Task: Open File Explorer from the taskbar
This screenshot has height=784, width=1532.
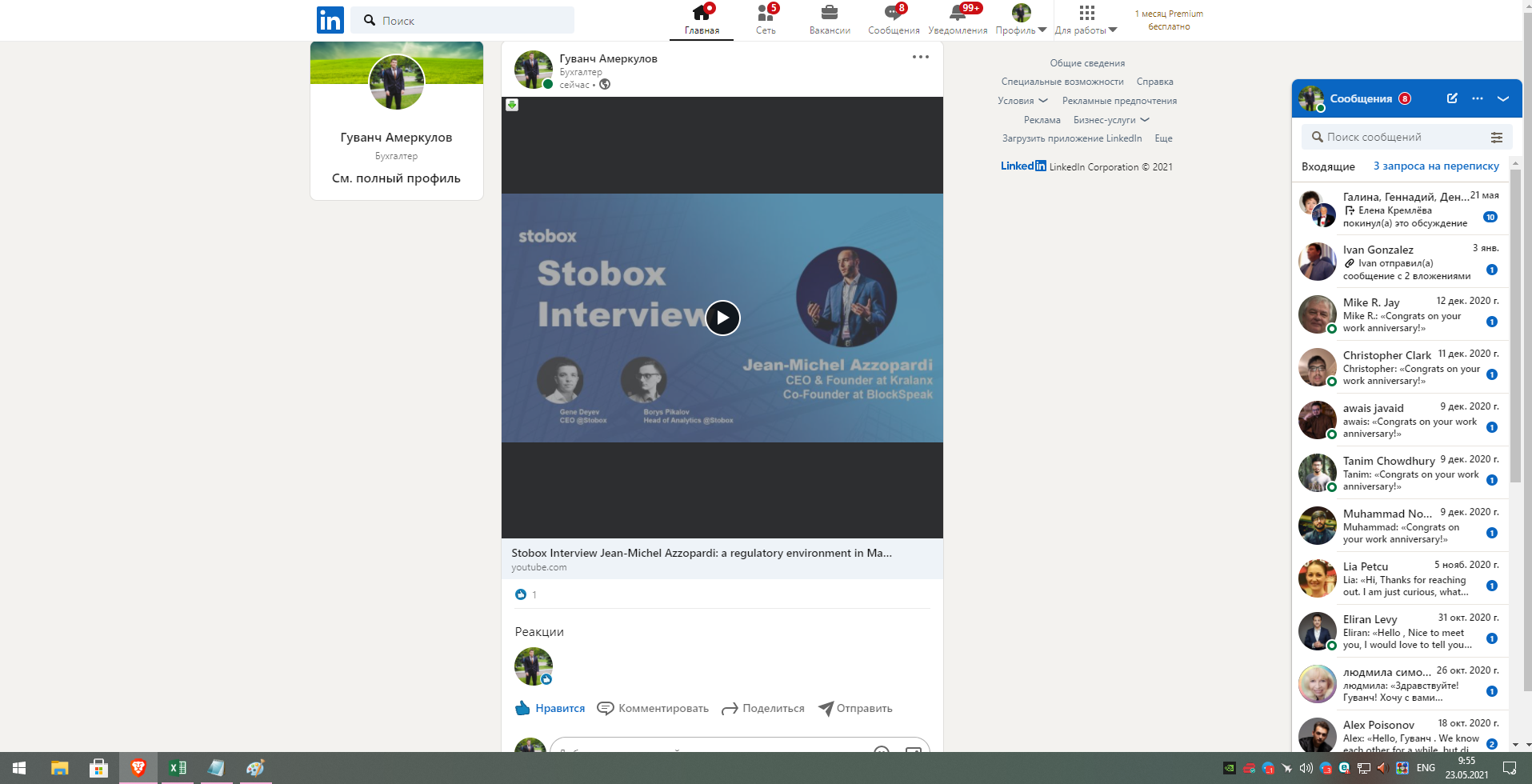Action: pos(59,768)
